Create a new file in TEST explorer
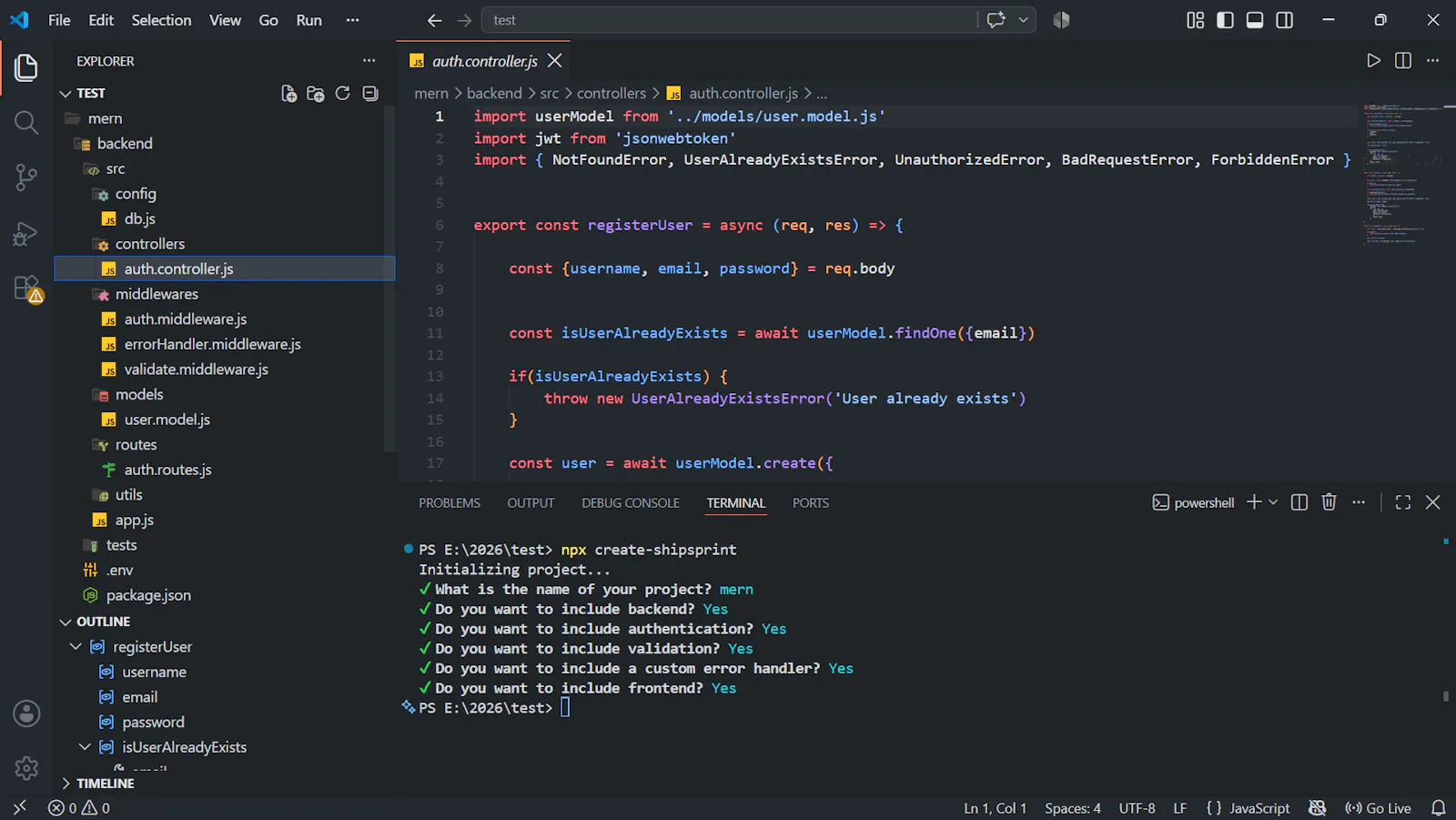The height and width of the screenshot is (820, 1456). coord(288,93)
